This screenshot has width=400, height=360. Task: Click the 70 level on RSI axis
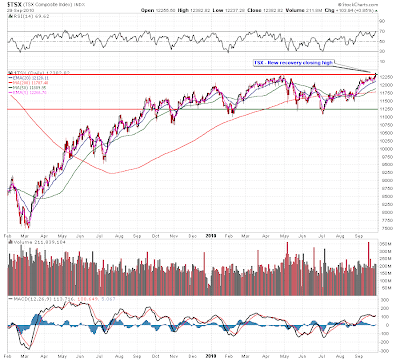tap(383, 31)
